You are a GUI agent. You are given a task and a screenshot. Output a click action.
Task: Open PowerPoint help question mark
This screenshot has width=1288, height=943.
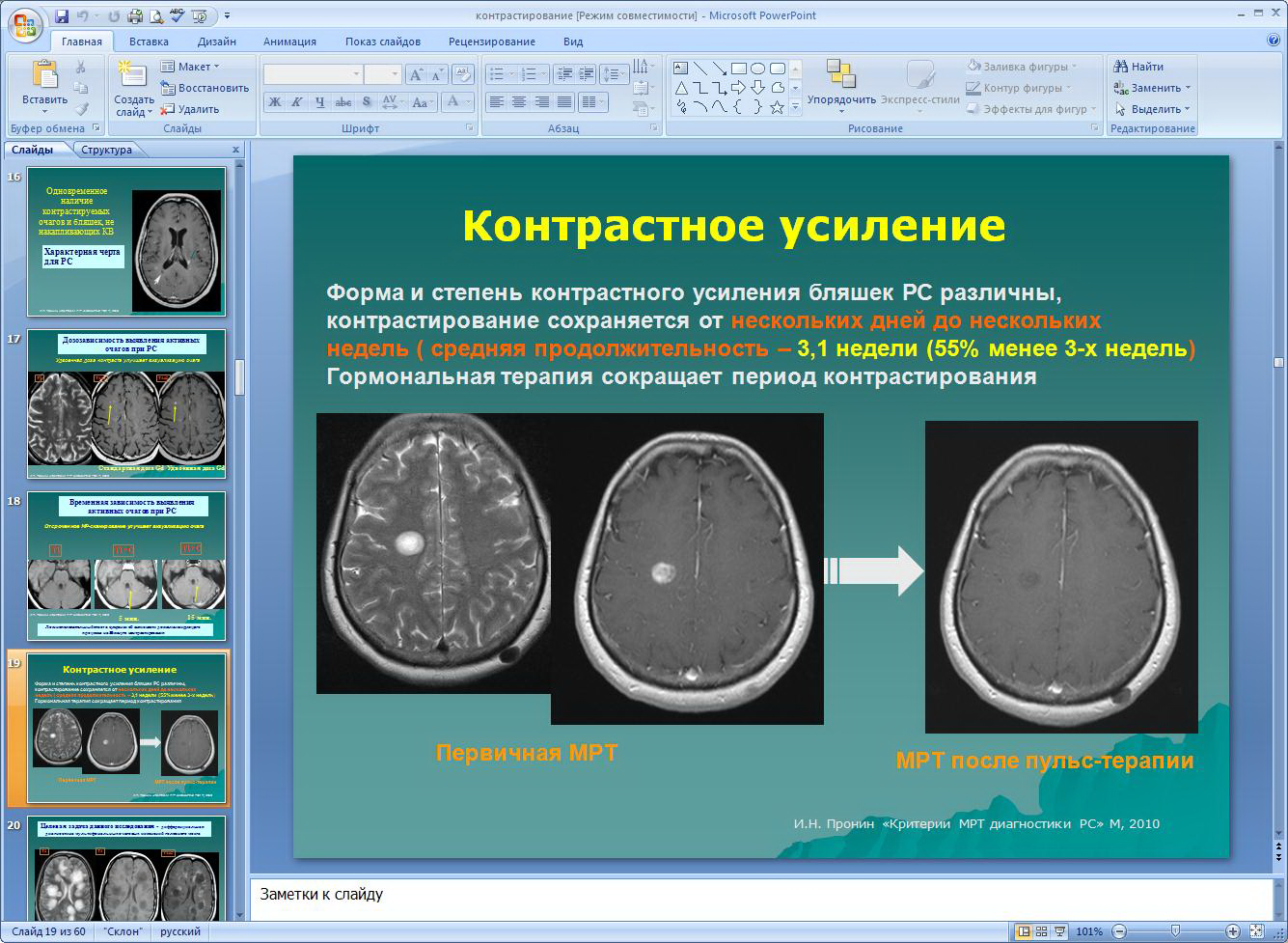coord(1274,41)
